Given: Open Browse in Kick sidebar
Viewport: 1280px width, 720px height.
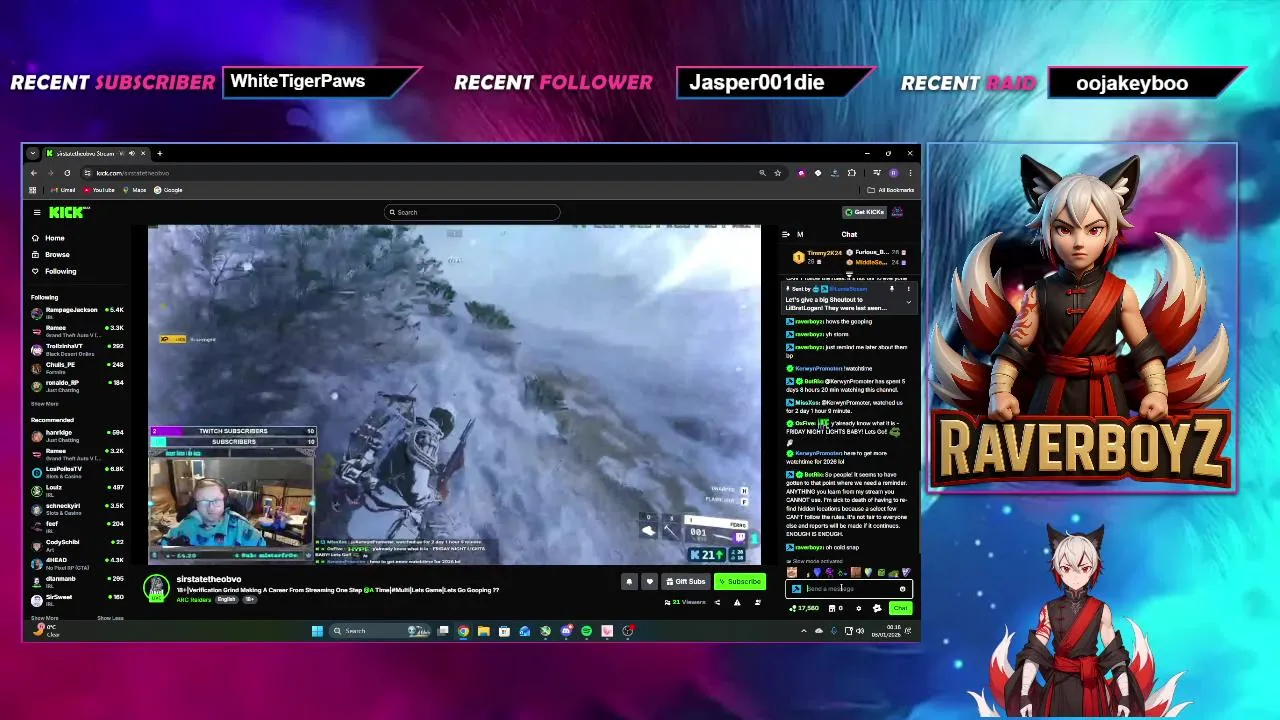Looking at the screenshot, I should tap(50, 255).
